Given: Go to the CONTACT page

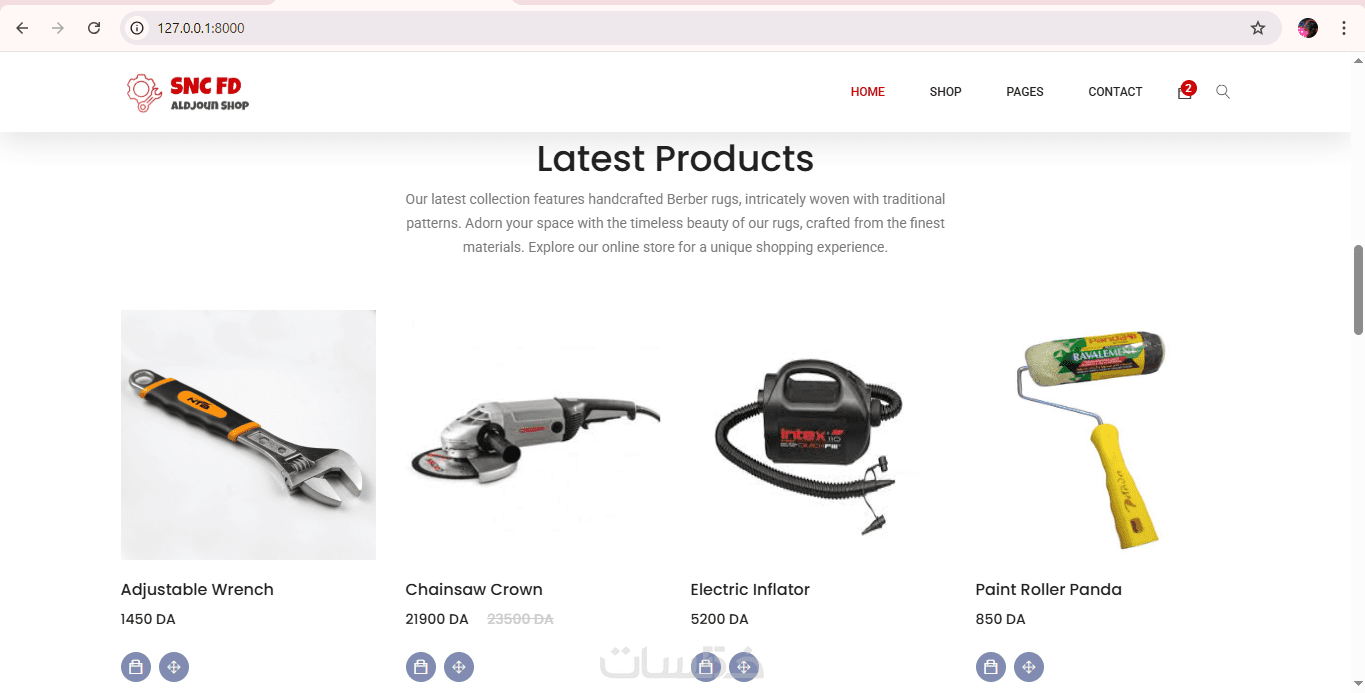Looking at the screenshot, I should tap(1115, 91).
